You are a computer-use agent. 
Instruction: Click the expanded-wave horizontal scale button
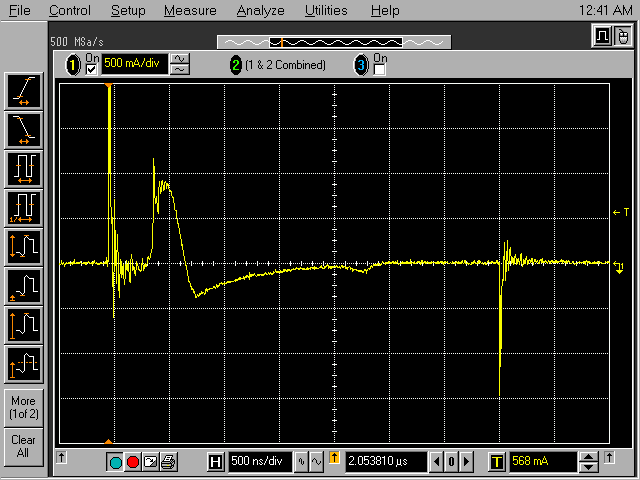click(x=316, y=462)
